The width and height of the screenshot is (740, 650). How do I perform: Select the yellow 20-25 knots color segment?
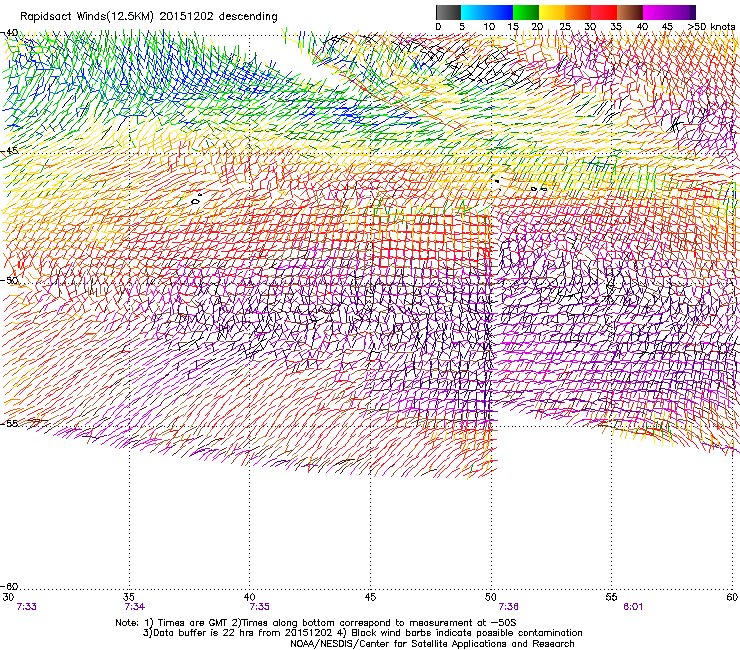[x=552, y=12]
